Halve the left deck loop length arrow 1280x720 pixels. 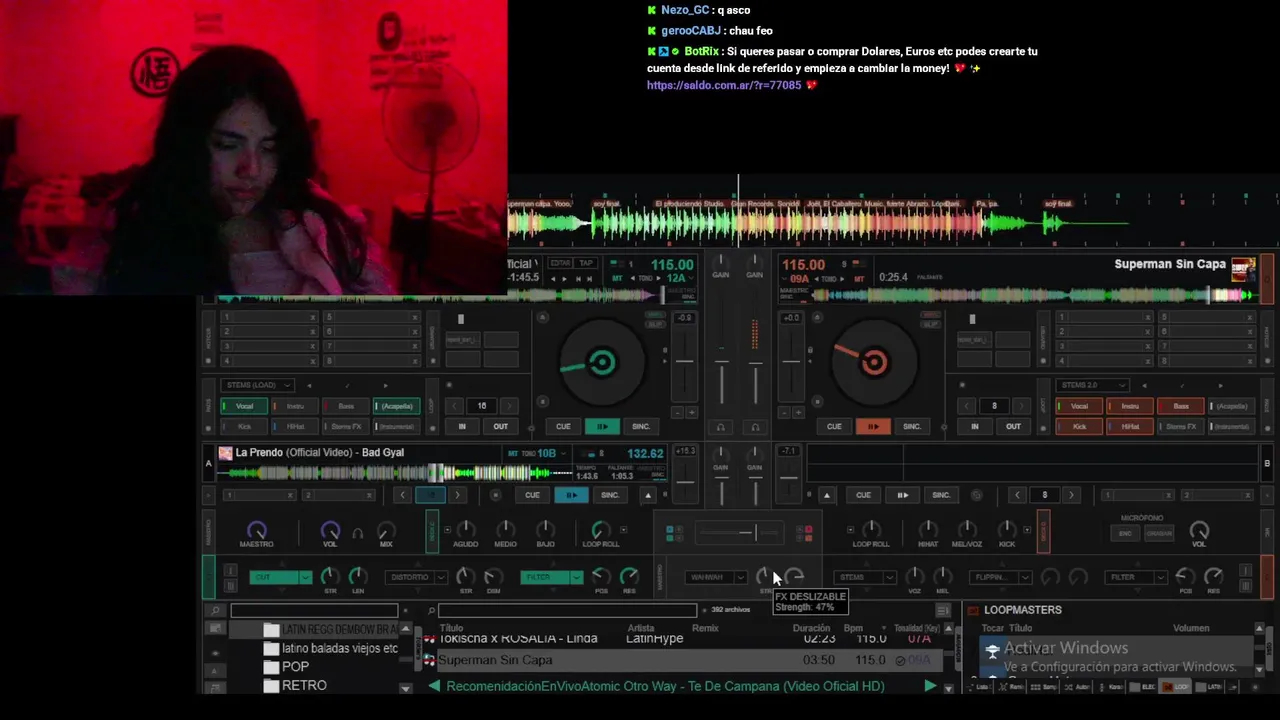click(456, 406)
